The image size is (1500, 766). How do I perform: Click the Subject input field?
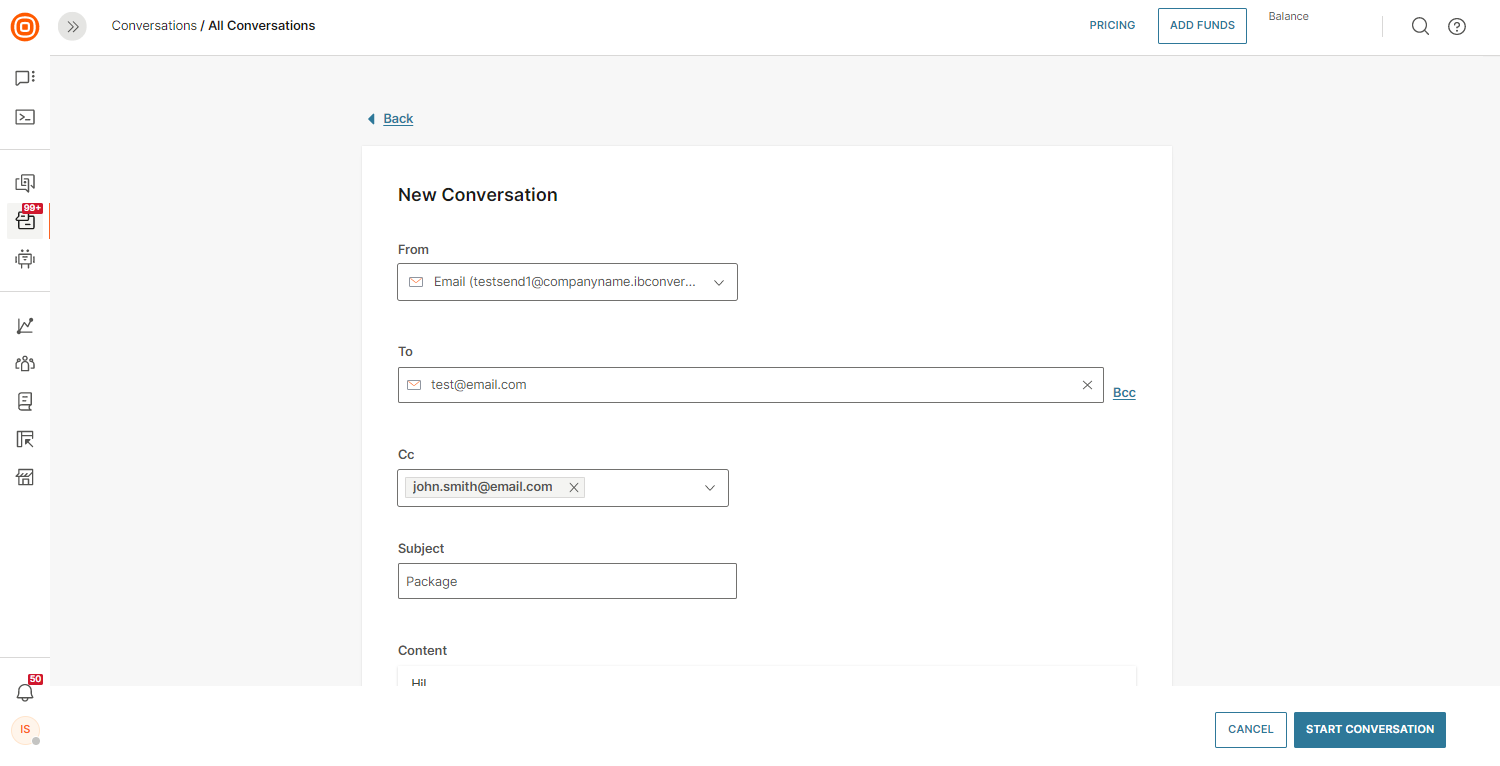pyautogui.click(x=567, y=581)
